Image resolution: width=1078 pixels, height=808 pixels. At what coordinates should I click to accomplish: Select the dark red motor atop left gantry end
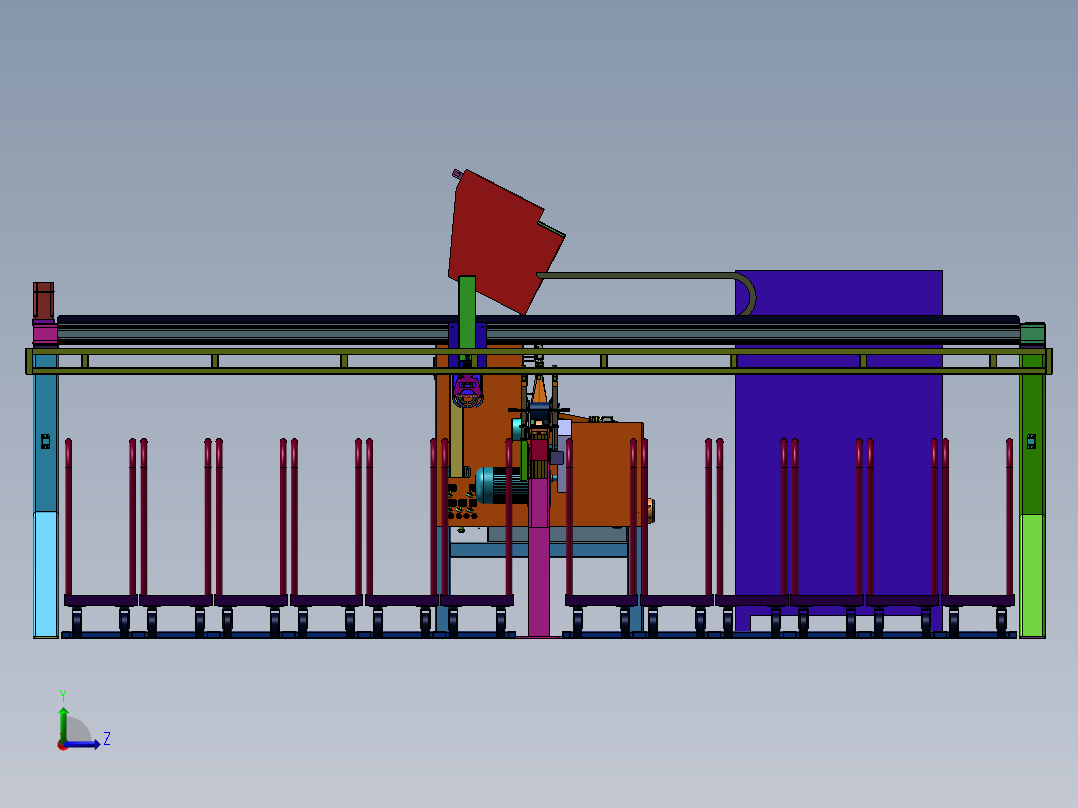coord(43,301)
